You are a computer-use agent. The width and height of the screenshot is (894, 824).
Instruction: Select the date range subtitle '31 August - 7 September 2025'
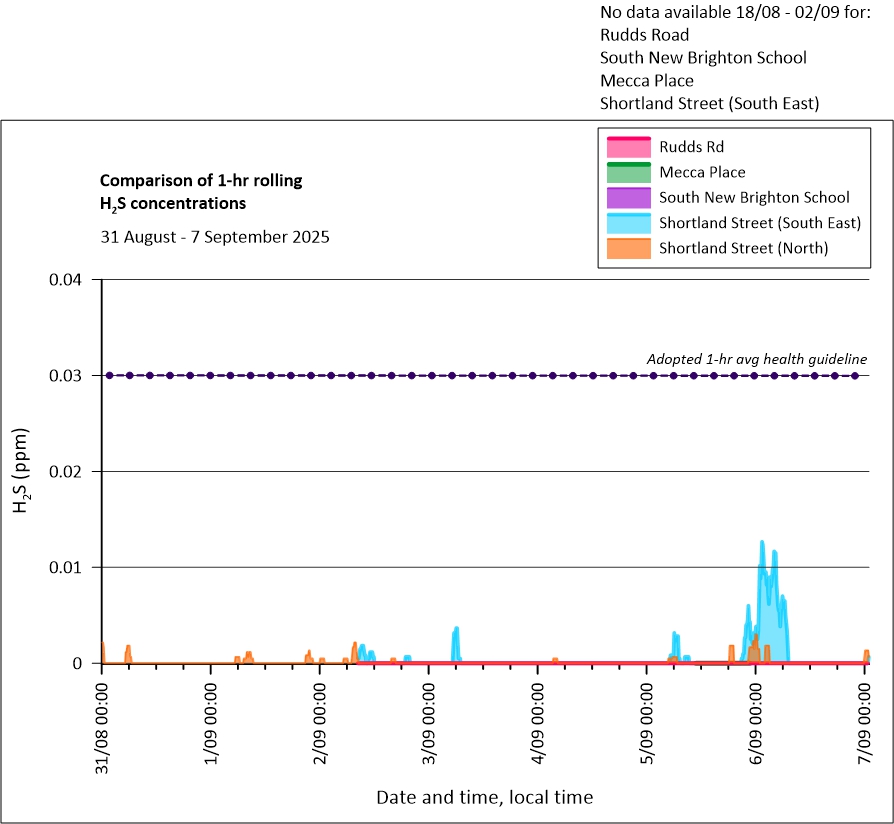pos(214,238)
